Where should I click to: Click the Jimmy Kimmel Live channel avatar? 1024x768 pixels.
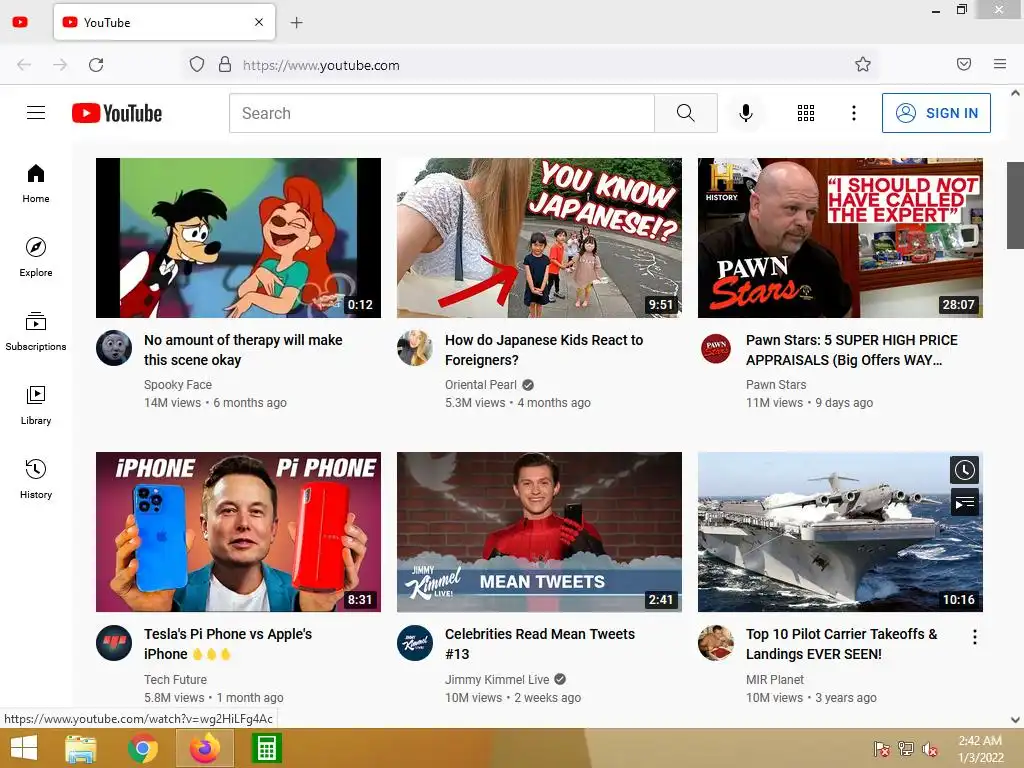point(415,643)
